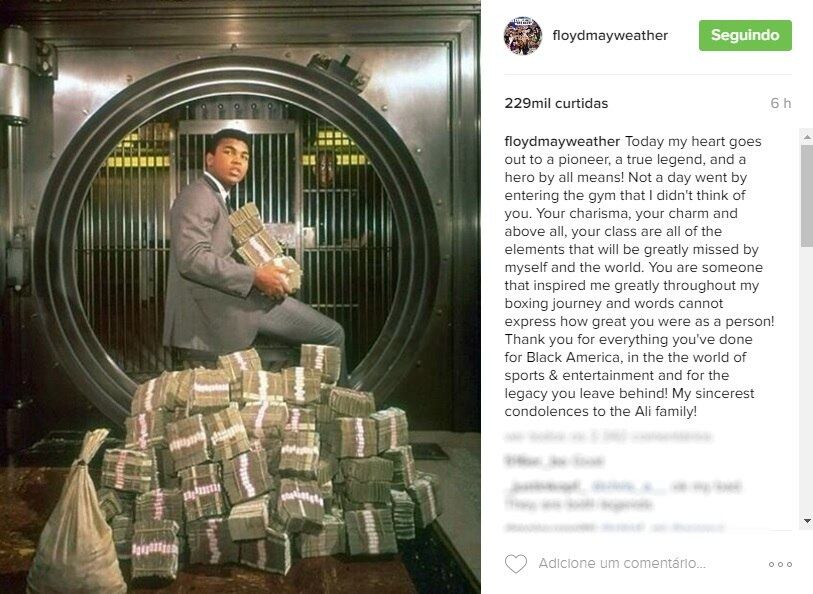Click the caption text about Ali family
The width and height of the screenshot is (813, 594).
pyautogui.click(x=639, y=276)
